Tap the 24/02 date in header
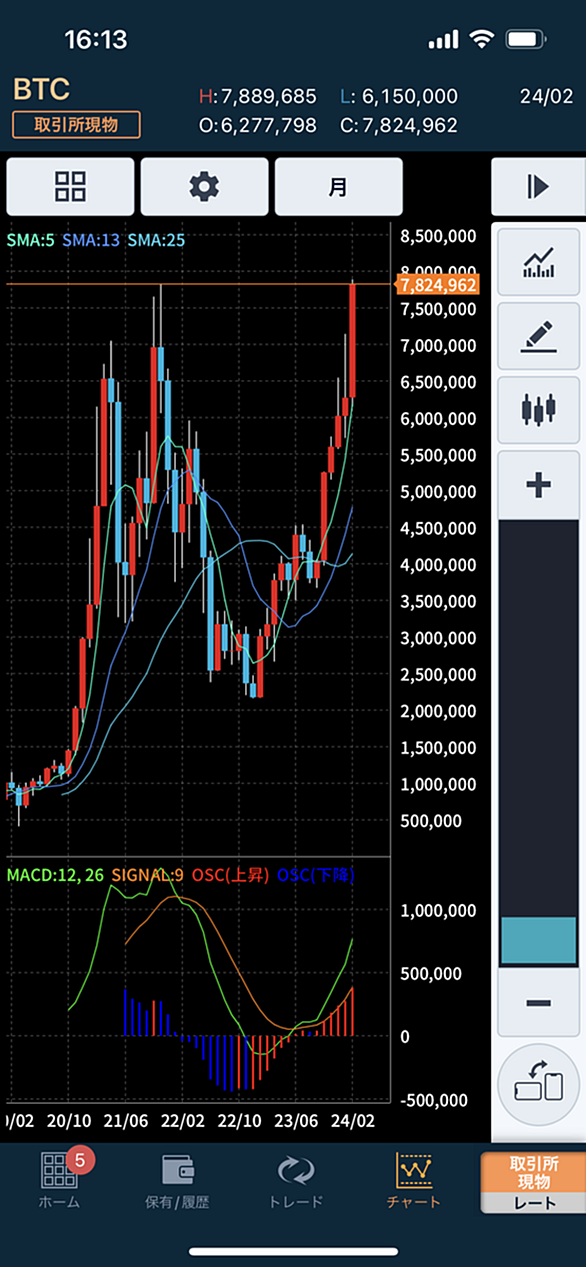 (x=545, y=97)
